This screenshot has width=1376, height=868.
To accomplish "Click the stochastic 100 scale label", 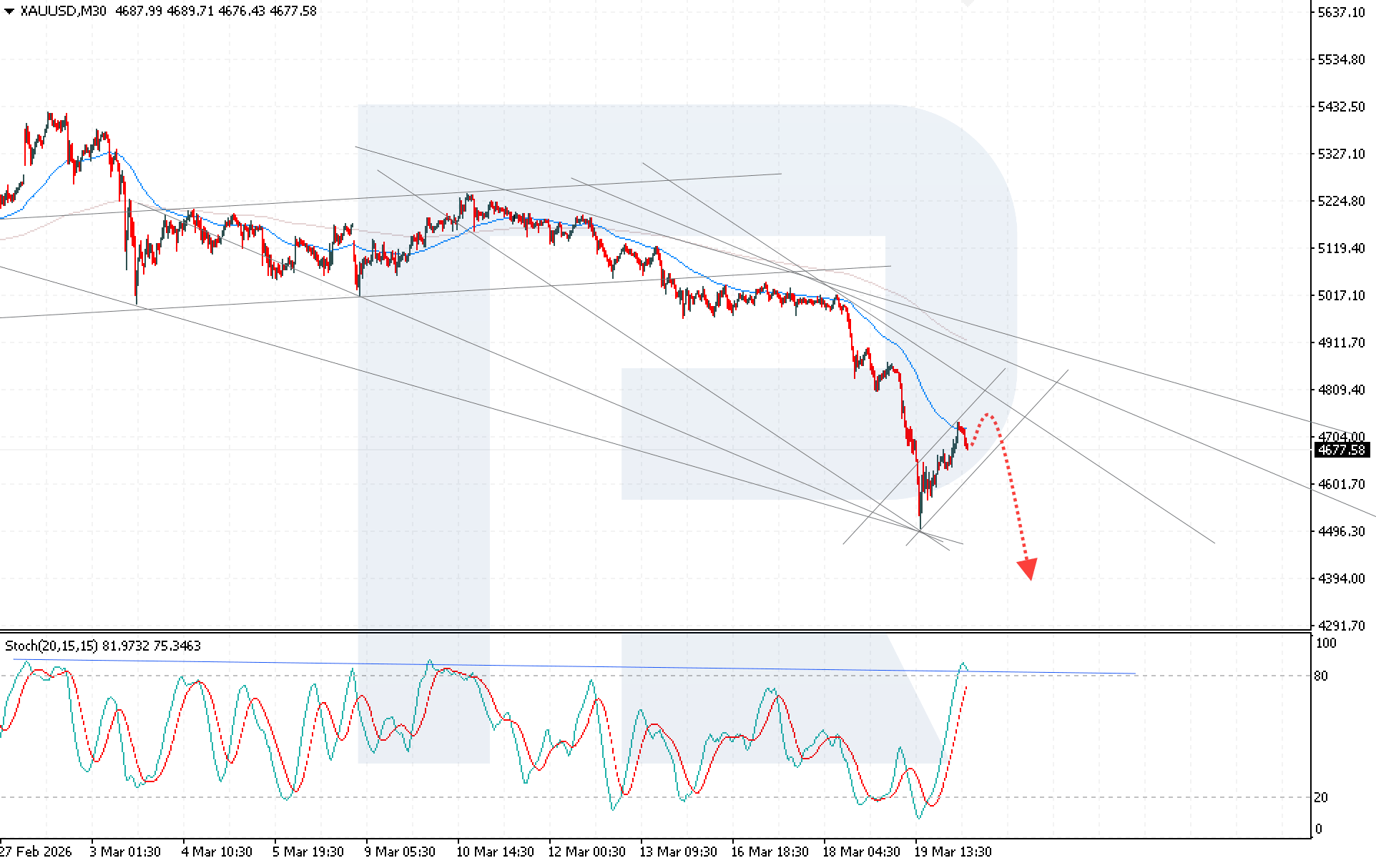I will 1325,643.
